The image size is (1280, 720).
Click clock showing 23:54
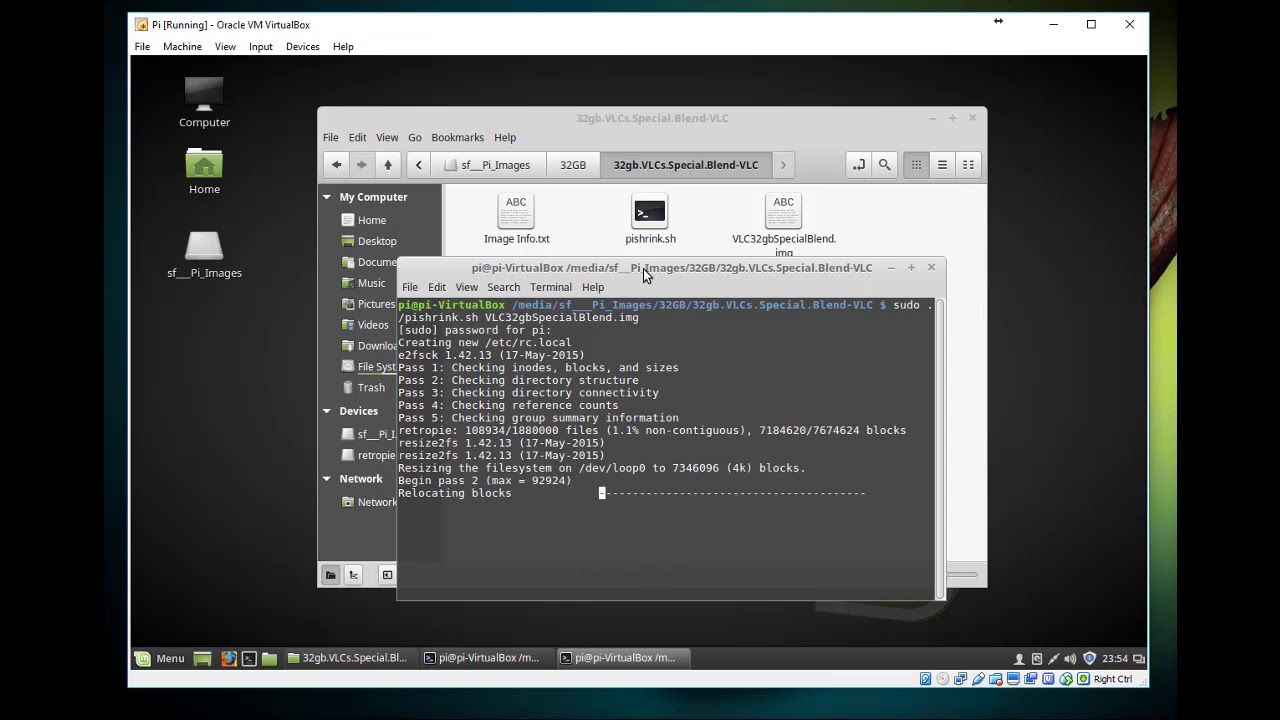pos(1114,659)
